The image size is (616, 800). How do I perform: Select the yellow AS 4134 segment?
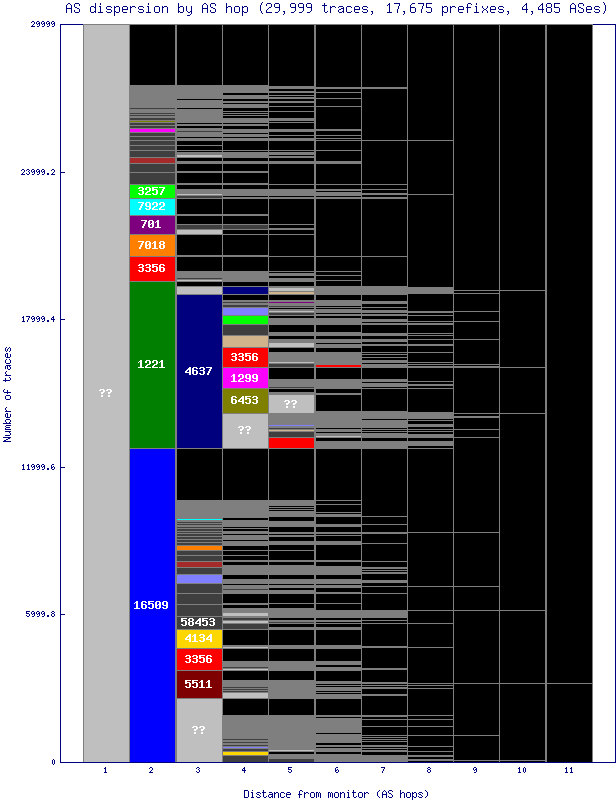pyautogui.click(x=199, y=638)
